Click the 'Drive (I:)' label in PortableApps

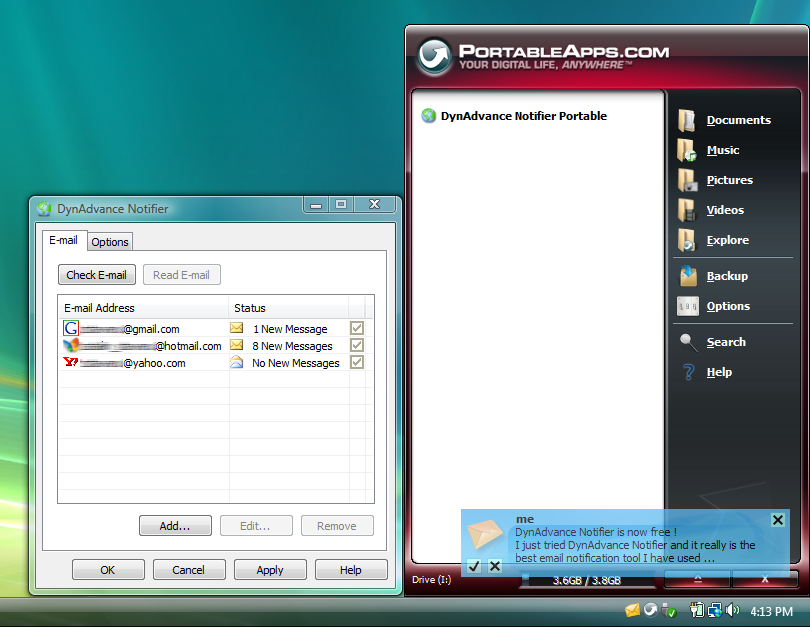tap(431, 580)
